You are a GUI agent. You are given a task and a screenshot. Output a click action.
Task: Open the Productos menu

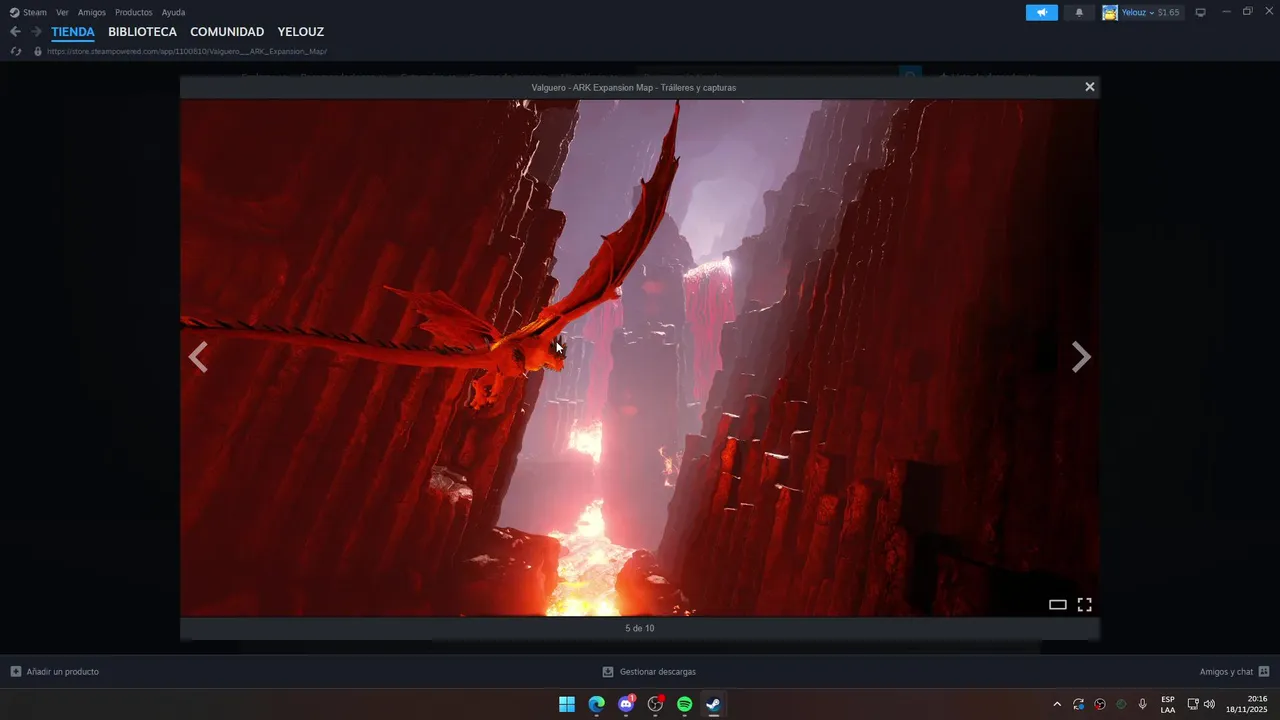point(134,12)
